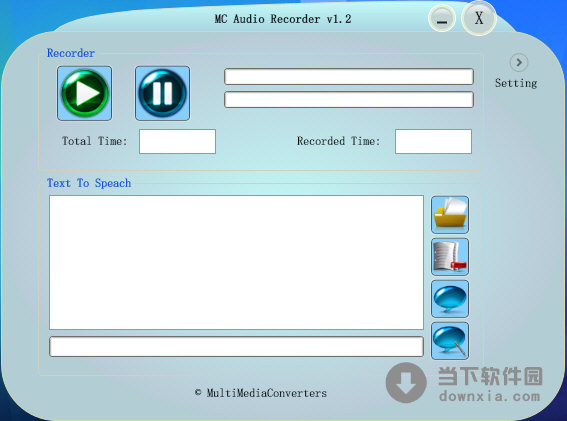
Task: Open a text file with the folder icon
Action: coord(450,215)
